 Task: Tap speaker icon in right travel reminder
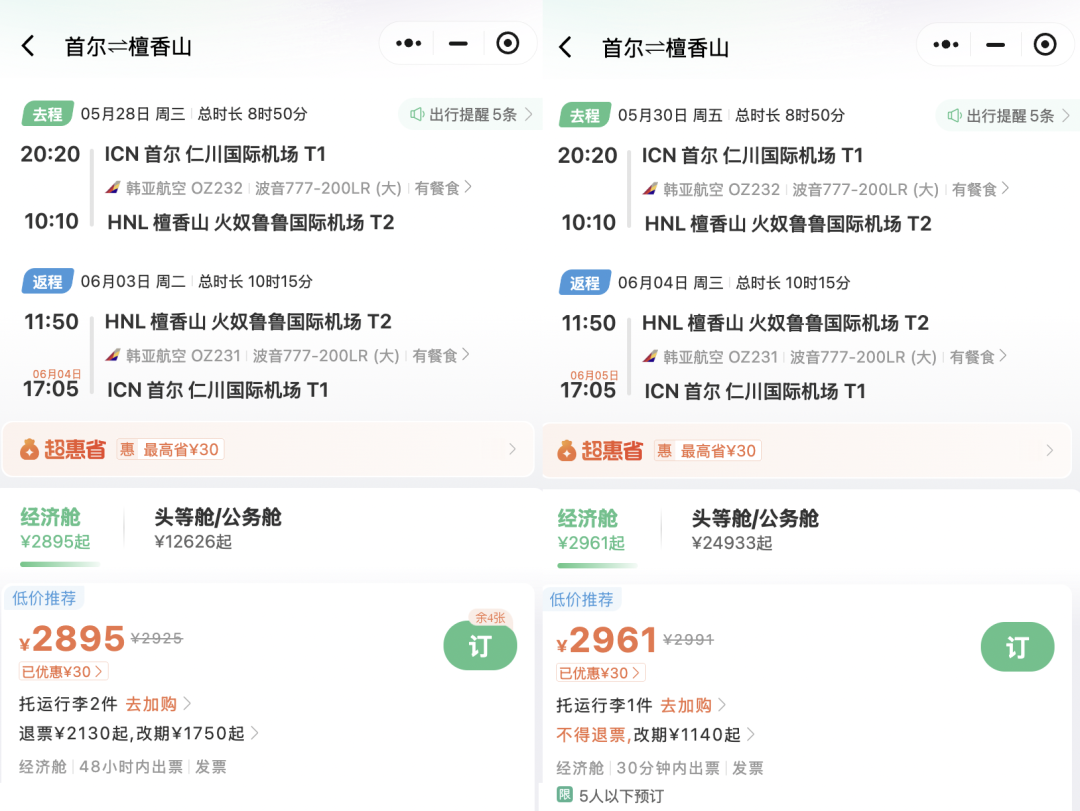coord(954,116)
